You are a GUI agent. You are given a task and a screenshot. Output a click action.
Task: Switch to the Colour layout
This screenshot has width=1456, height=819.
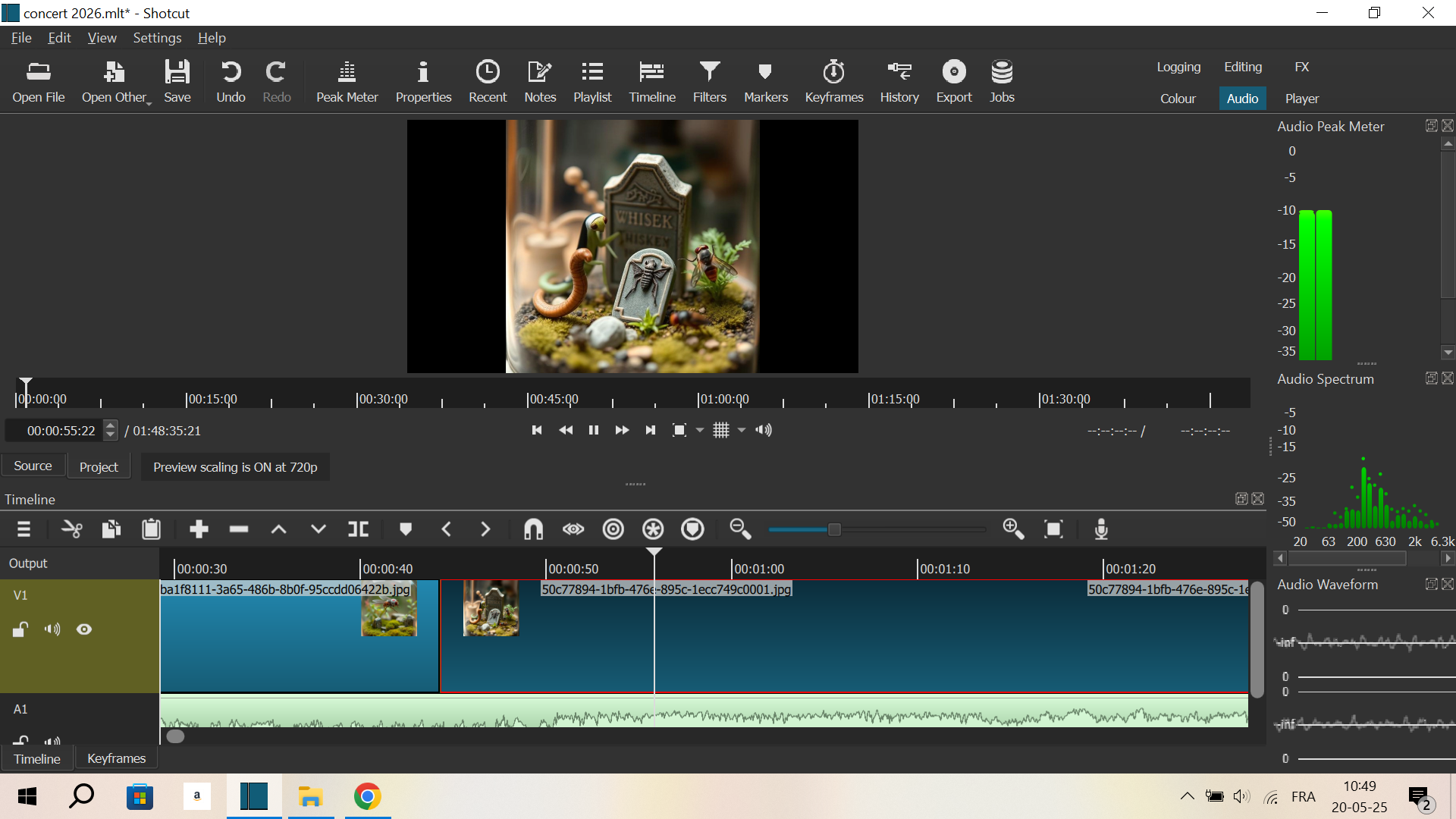tap(1177, 99)
